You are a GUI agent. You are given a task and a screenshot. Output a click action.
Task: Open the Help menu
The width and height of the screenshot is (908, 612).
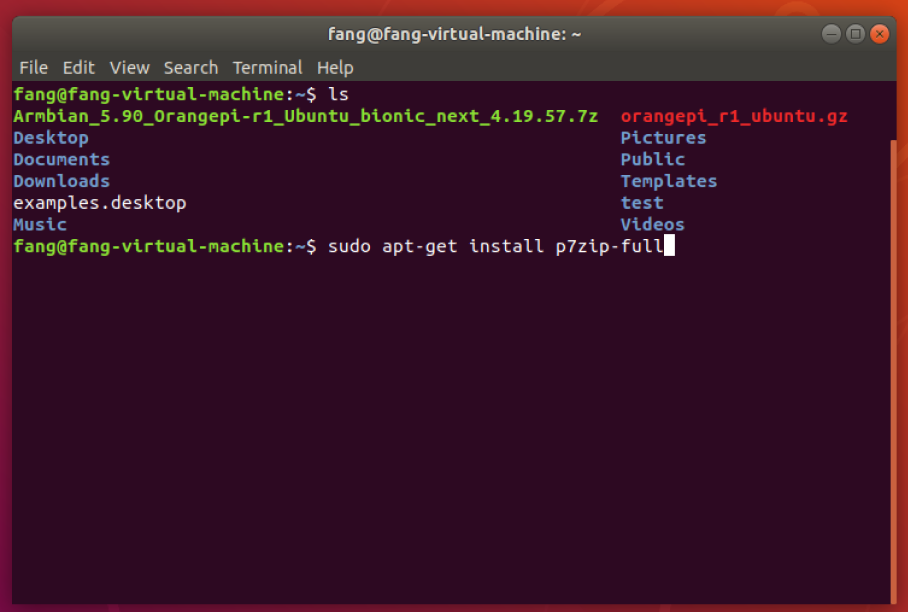(x=335, y=68)
